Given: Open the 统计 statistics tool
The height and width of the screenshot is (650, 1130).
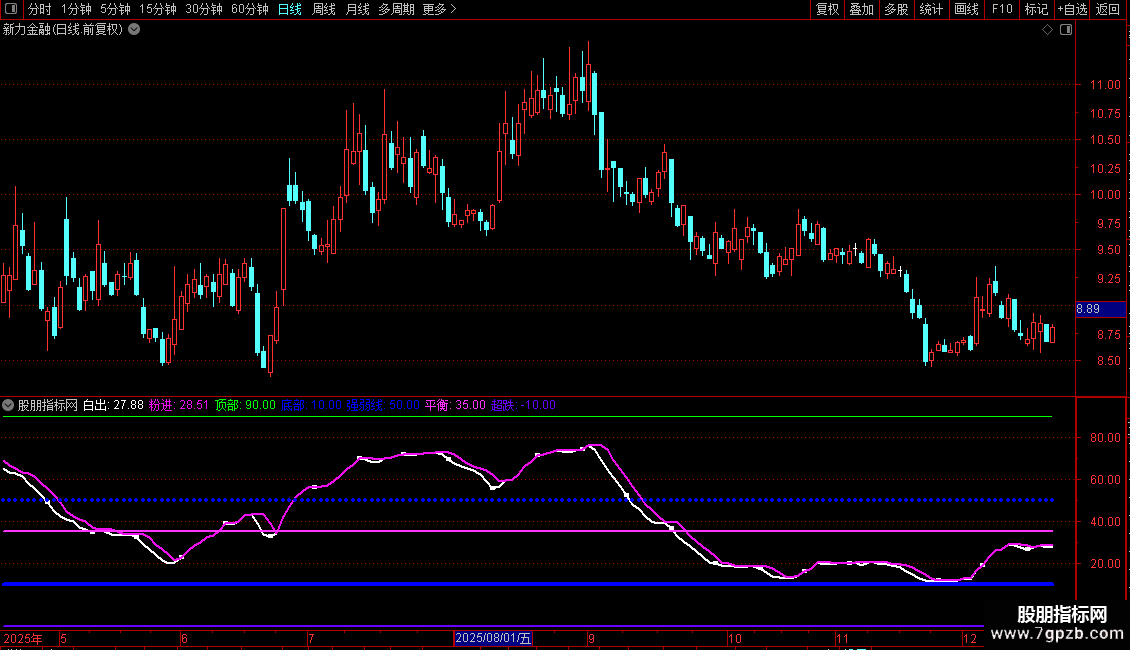Looking at the screenshot, I should (x=931, y=9).
